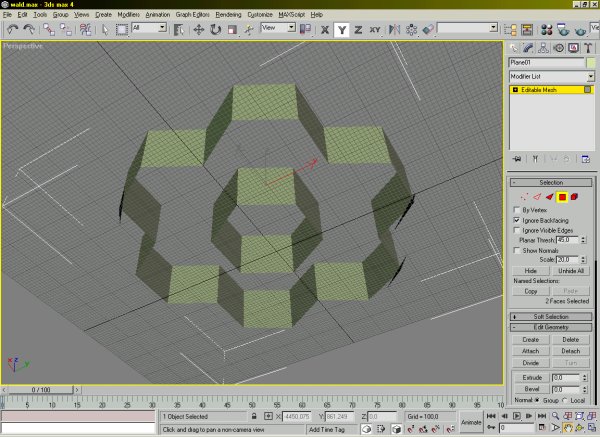Click the selection lock toggle icon
The image size is (600, 437).
point(255,416)
